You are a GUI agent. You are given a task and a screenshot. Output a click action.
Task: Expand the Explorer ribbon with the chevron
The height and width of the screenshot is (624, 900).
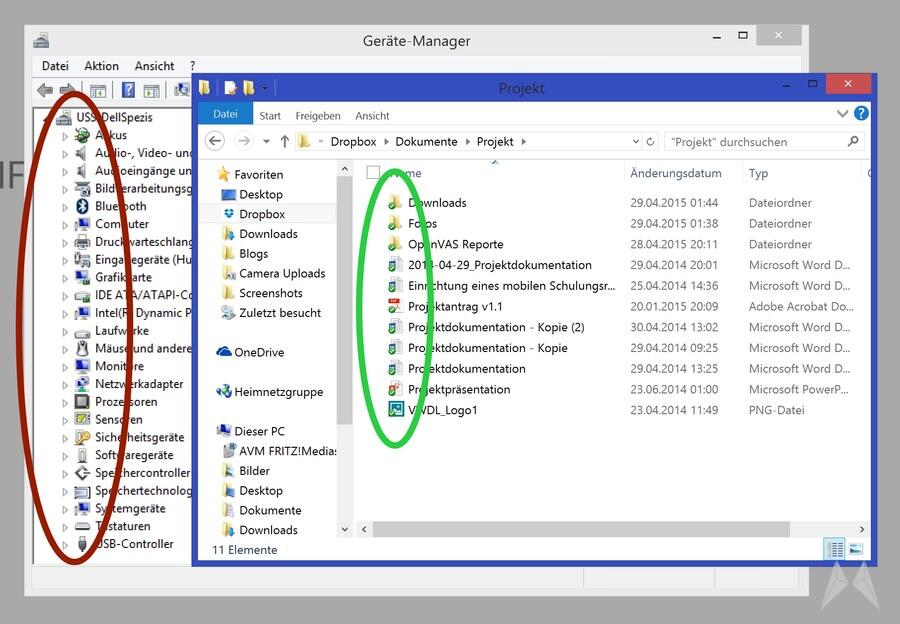843,114
